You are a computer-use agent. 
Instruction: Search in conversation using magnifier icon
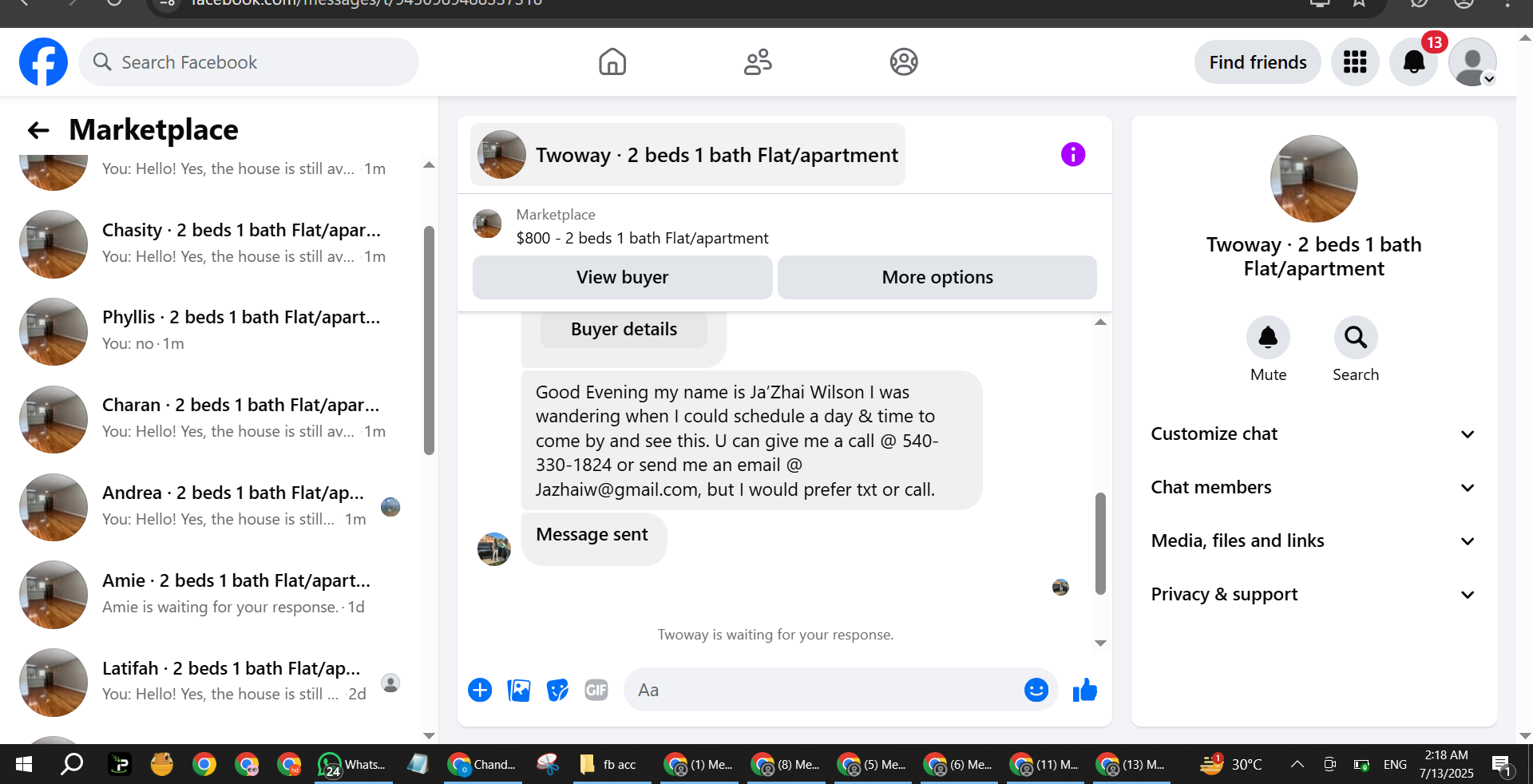[x=1356, y=338]
